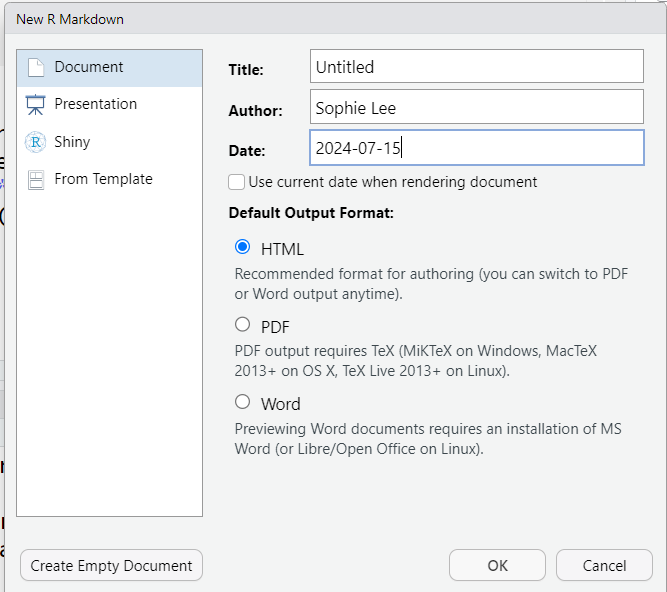The width and height of the screenshot is (667, 592).
Task: Click the Presentation easel icon
Action: tap(36, 105)
